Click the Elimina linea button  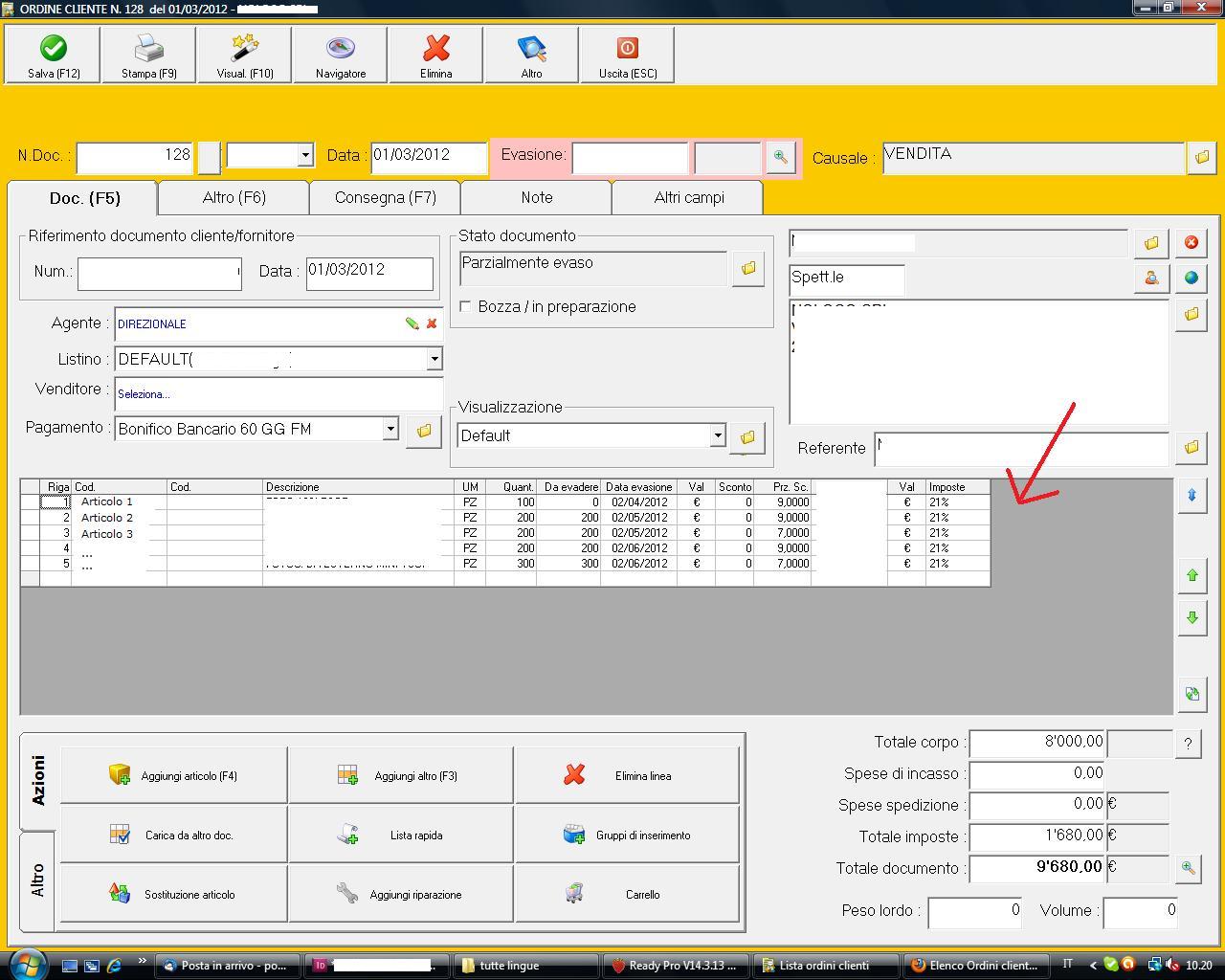[628, 775]
